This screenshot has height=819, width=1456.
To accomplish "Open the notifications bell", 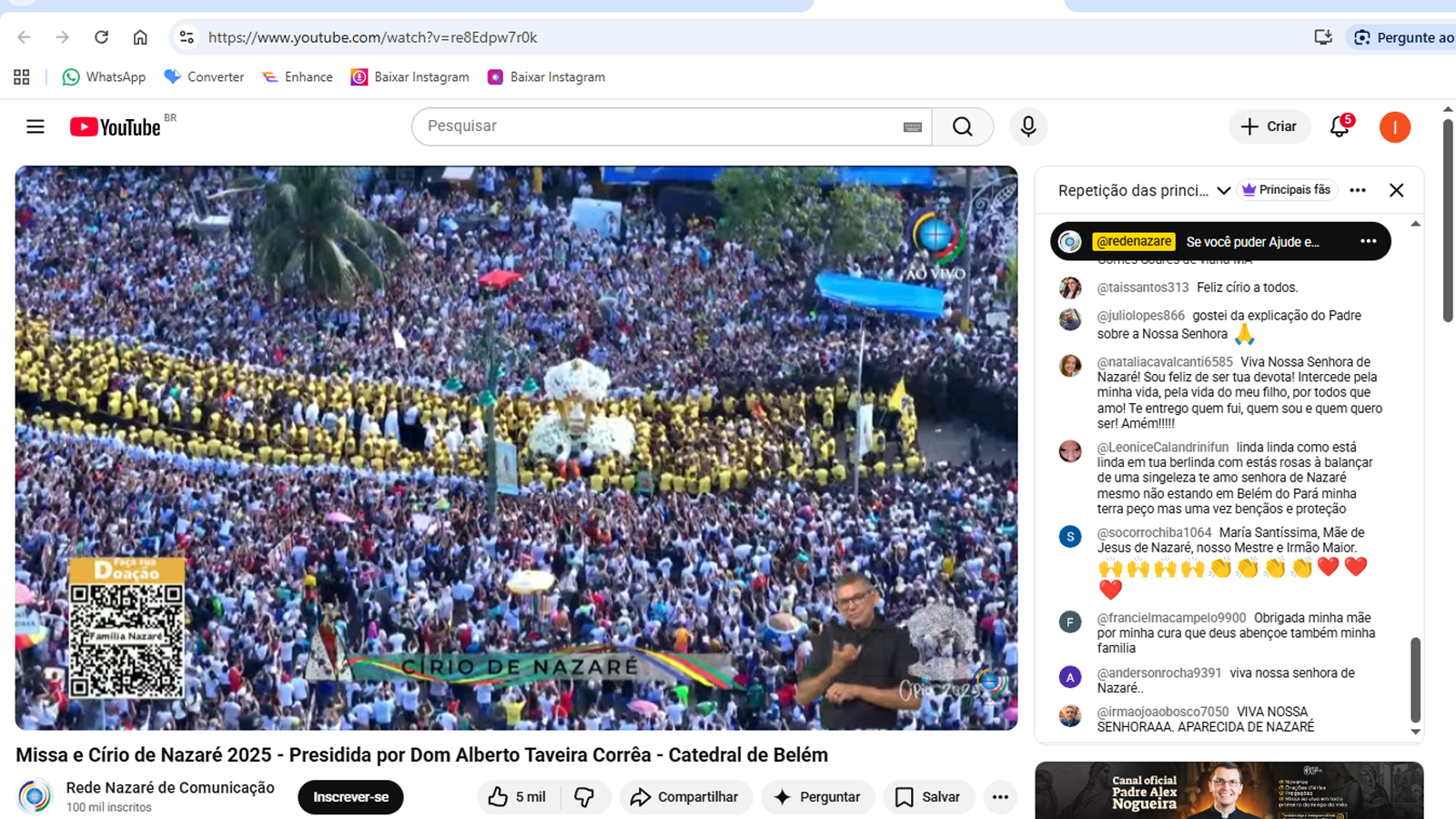I will (x=1340, y=126).
